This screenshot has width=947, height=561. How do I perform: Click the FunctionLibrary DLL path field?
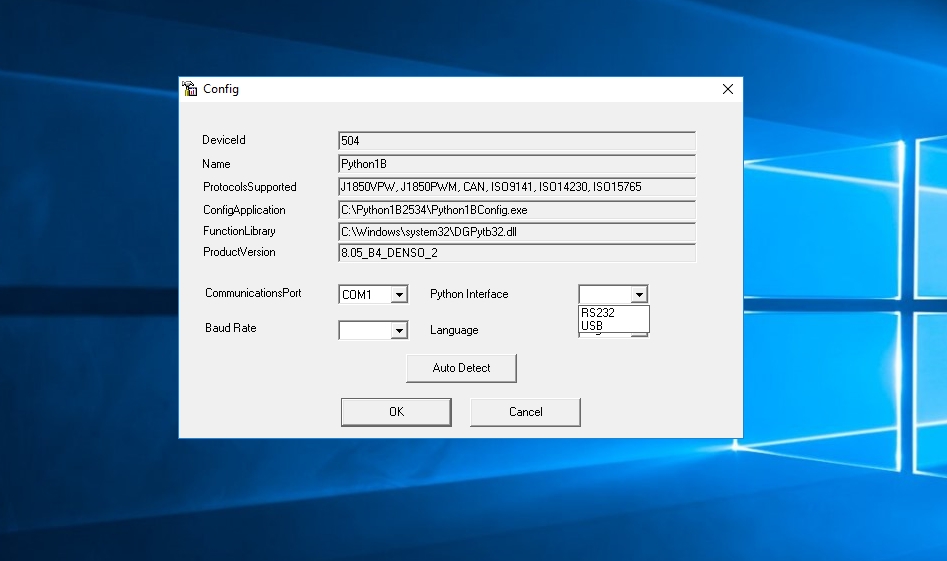[x=516, y=231]
